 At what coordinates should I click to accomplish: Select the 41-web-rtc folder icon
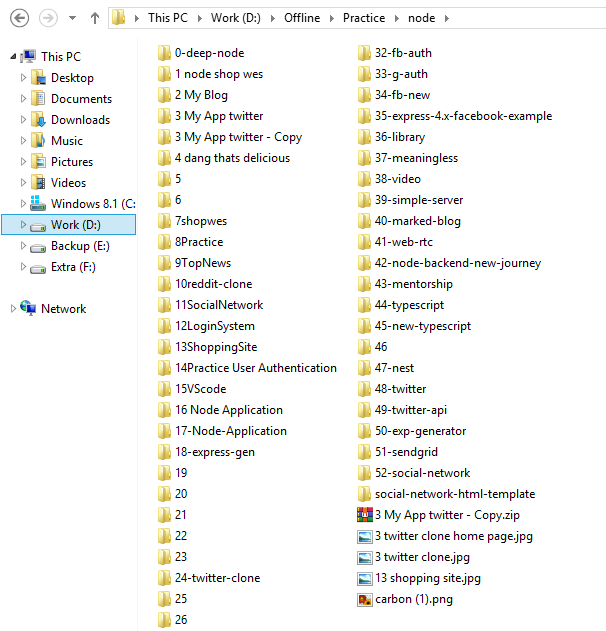(364, 242)
